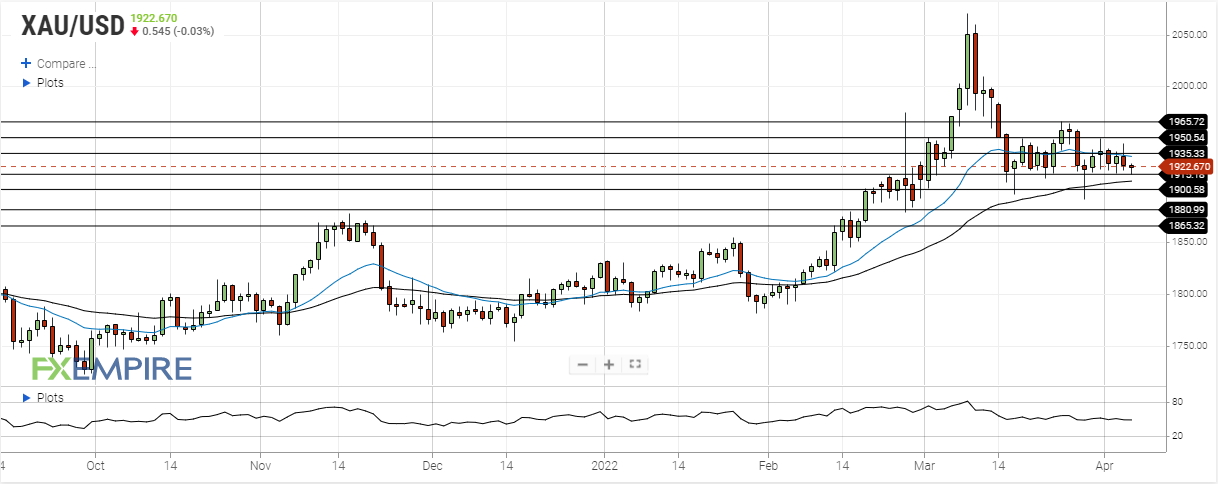Select the 1865.32 price level label
Image resolution: width=1218 pixels, height=484 pixels.
[1185, 226]
